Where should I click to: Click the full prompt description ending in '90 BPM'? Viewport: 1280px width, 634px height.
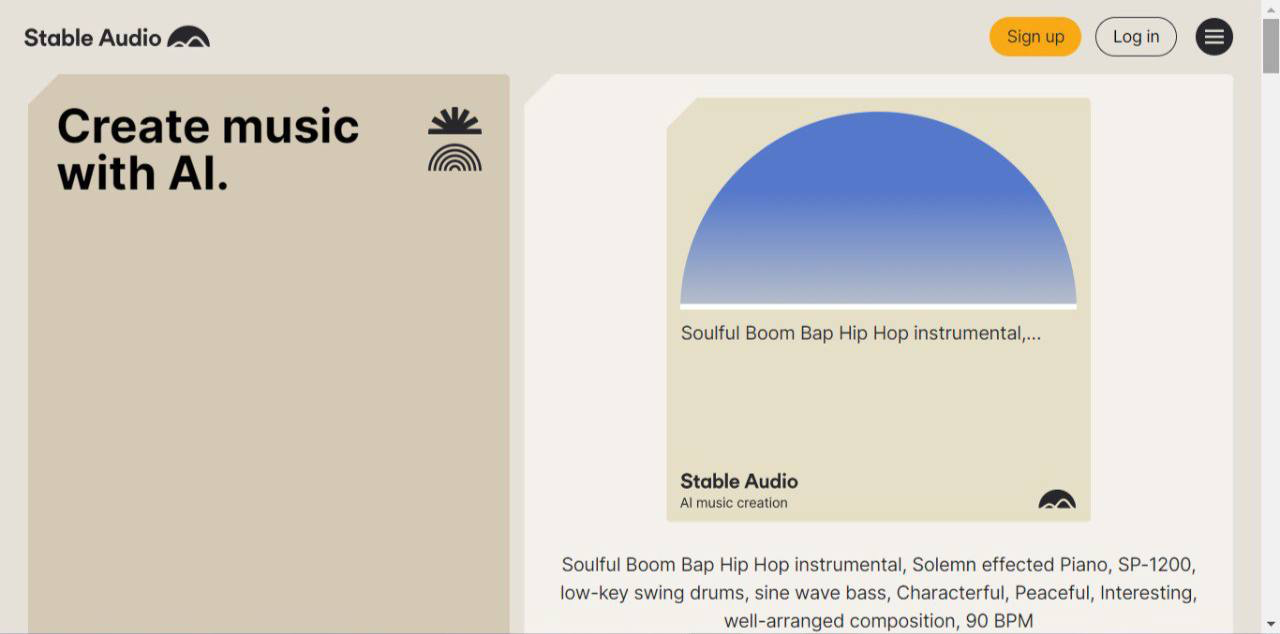[878, 592]
